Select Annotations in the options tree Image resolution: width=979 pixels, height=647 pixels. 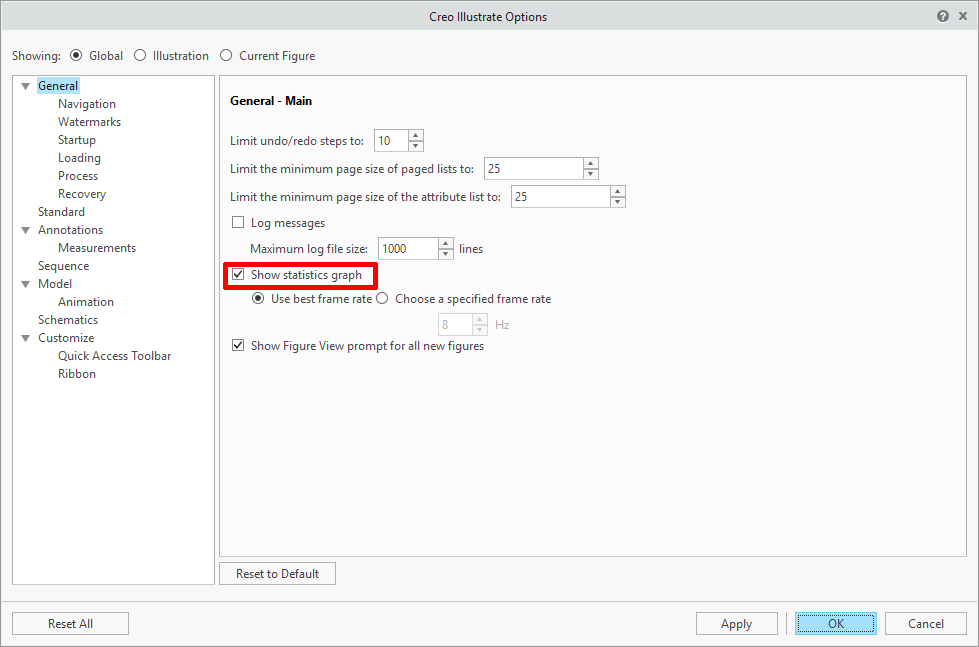[x=71, y=230]
